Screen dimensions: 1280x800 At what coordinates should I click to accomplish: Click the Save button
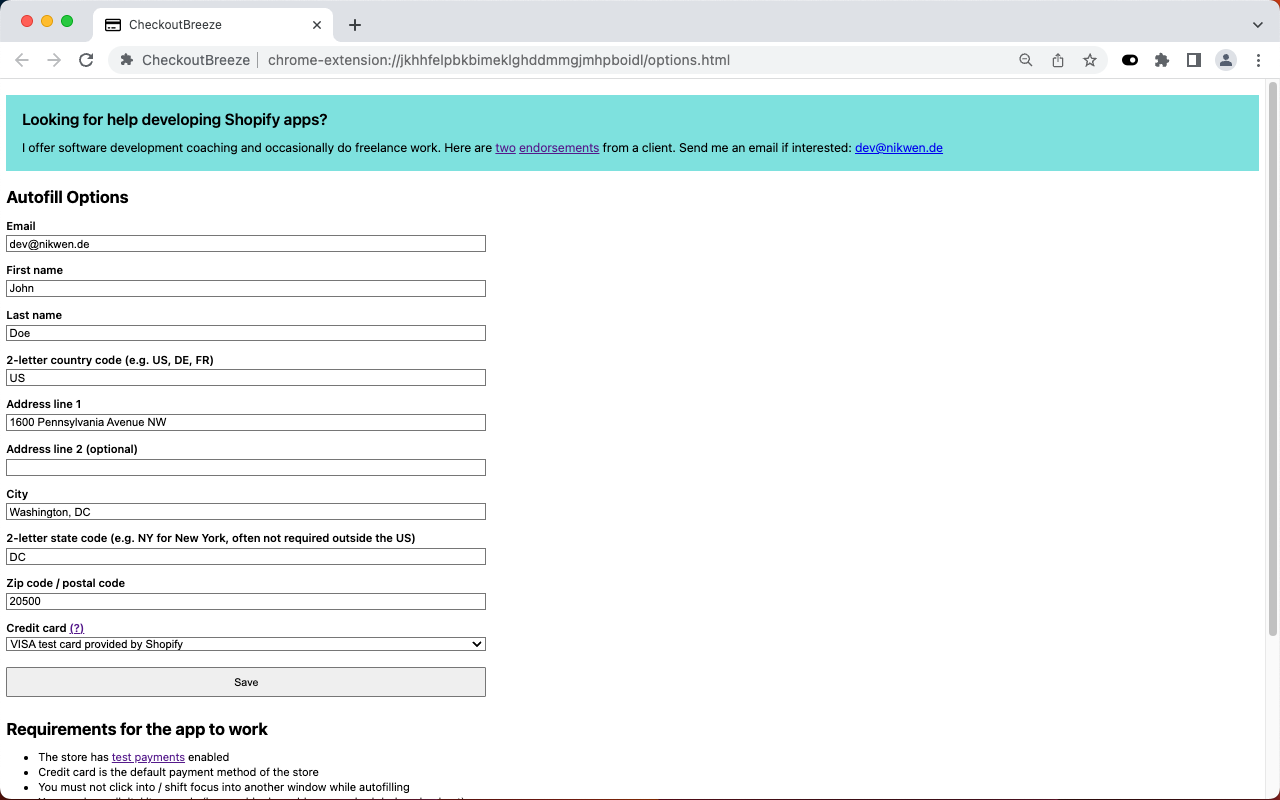click(246, 681)
